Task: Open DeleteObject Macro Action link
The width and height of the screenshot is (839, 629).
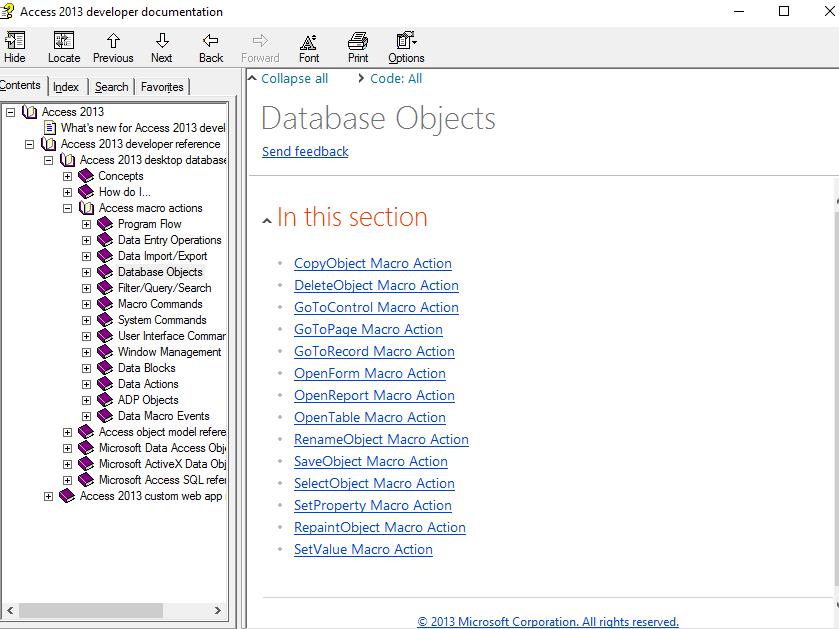Action: (376, 285)
